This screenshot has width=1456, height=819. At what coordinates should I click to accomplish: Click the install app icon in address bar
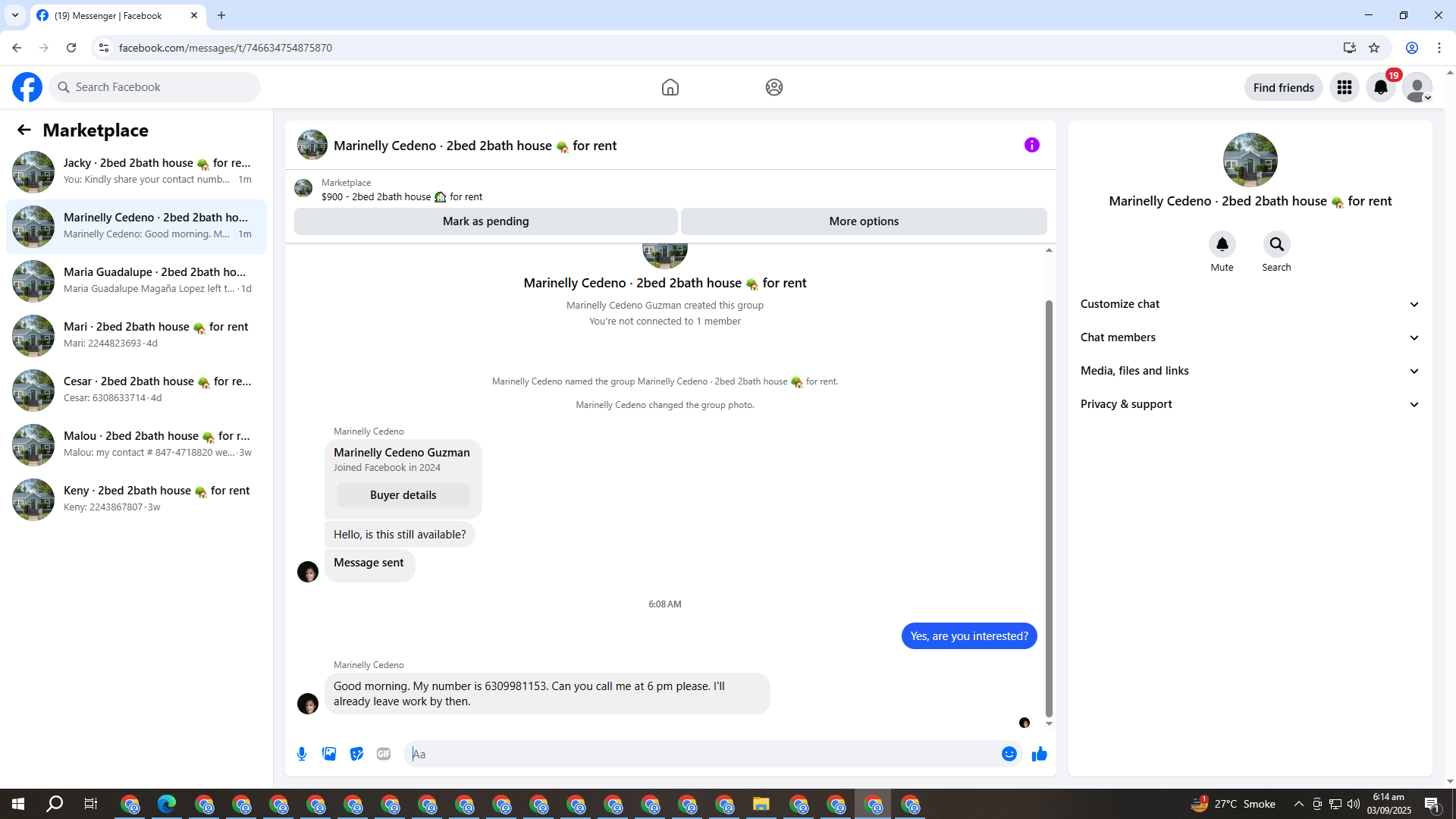[1350, 48]
